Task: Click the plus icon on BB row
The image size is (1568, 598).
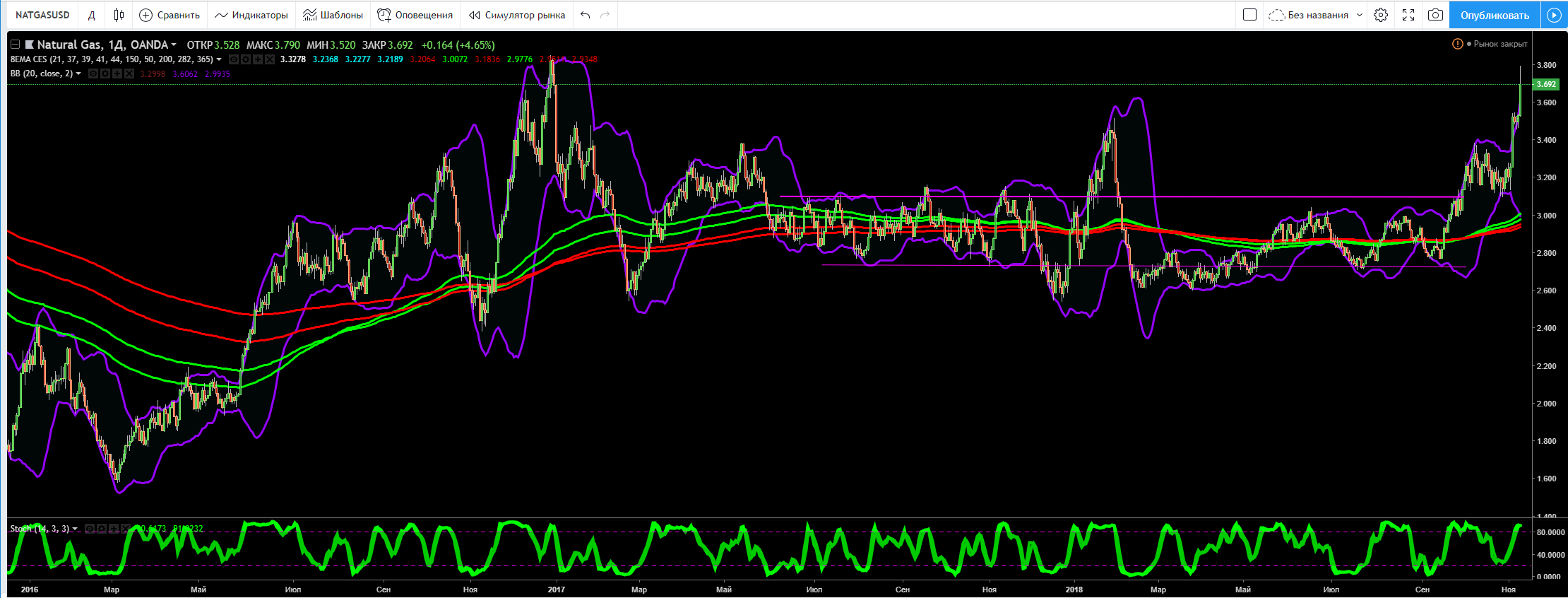Action: click(117, 74)
